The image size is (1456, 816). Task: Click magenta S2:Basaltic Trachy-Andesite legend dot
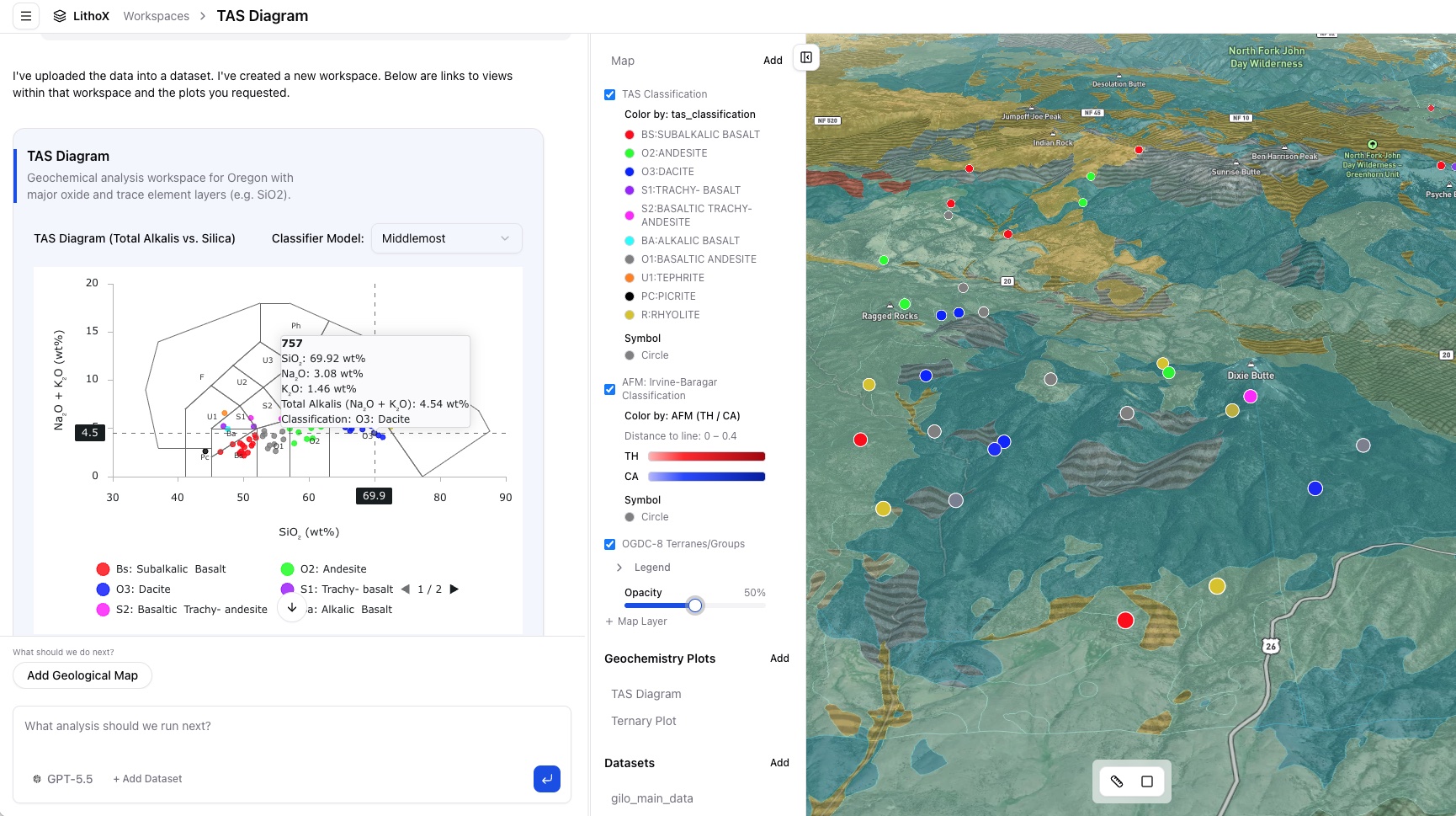pyautogui.click(x=629, y=216)
